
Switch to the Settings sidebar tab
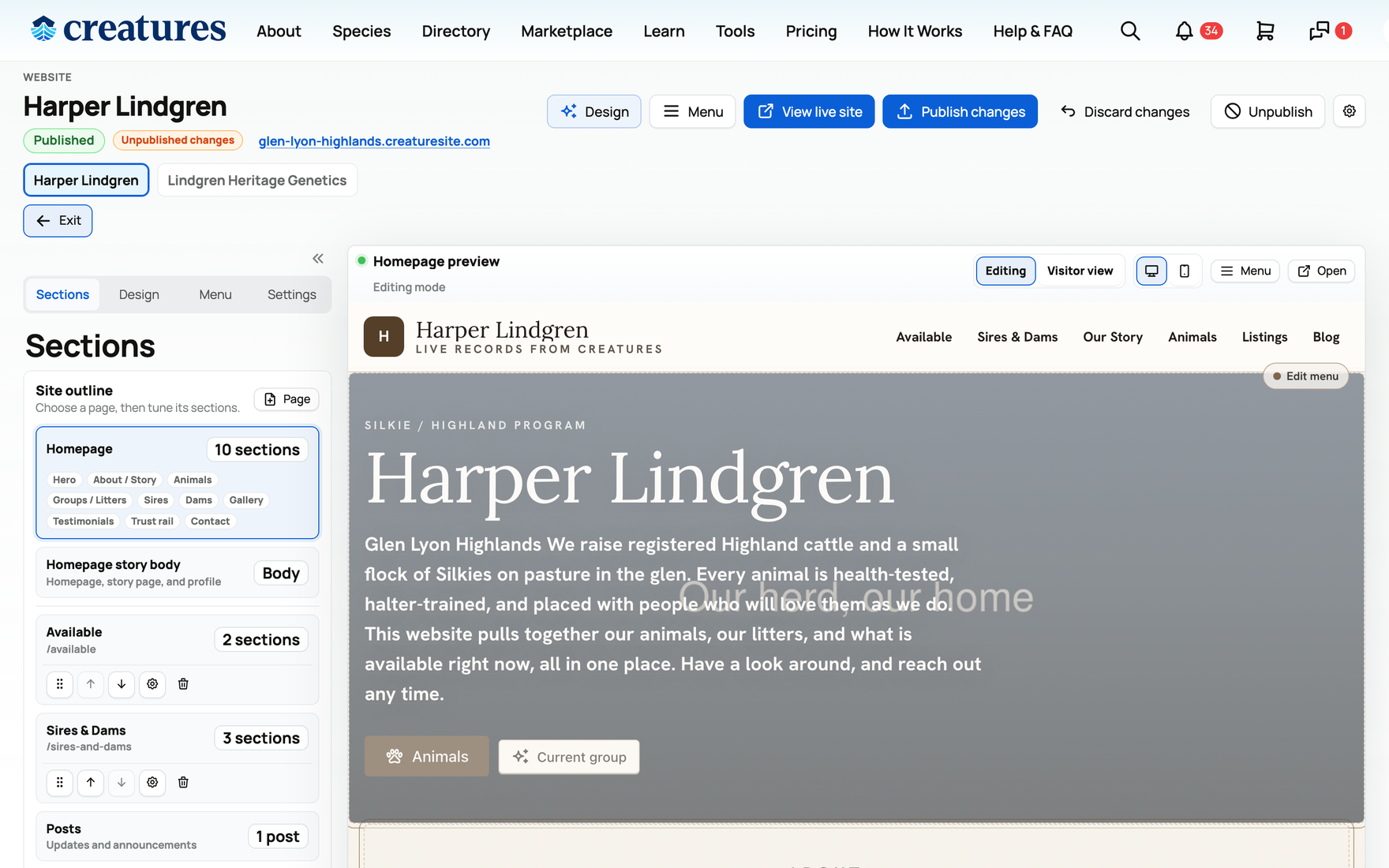coord(292,294)
